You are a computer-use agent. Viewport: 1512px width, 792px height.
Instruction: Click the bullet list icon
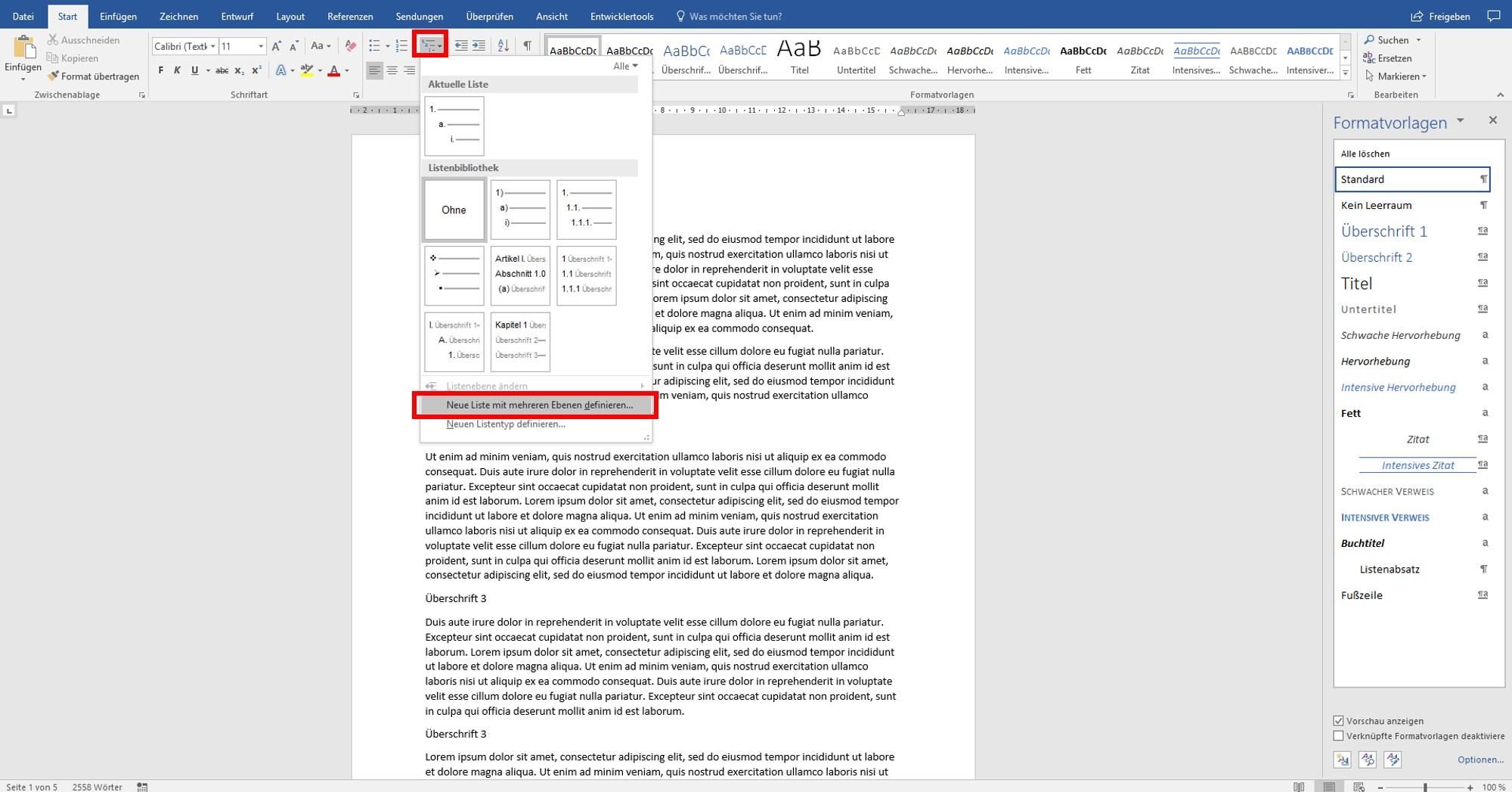374,46
